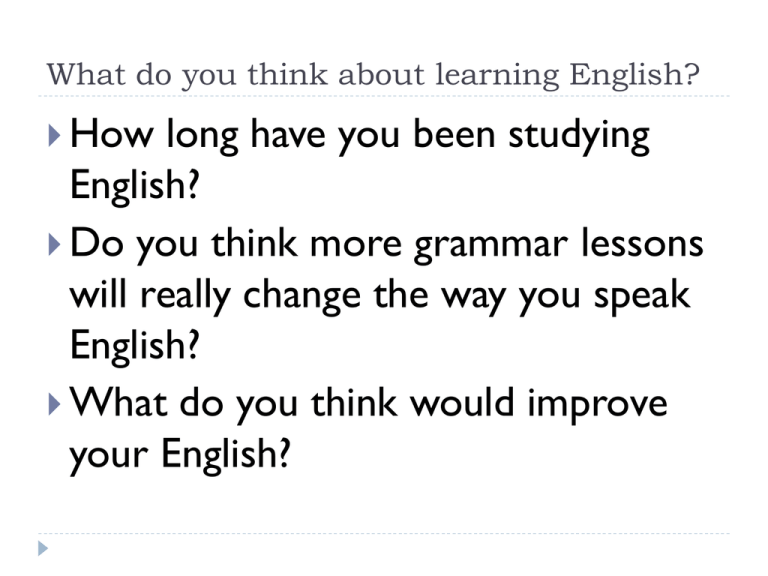This screenshot has width=768, height=576.
Task: Click the arrow bullet before "What do you think would"
Action: click(x=54, y=405)
